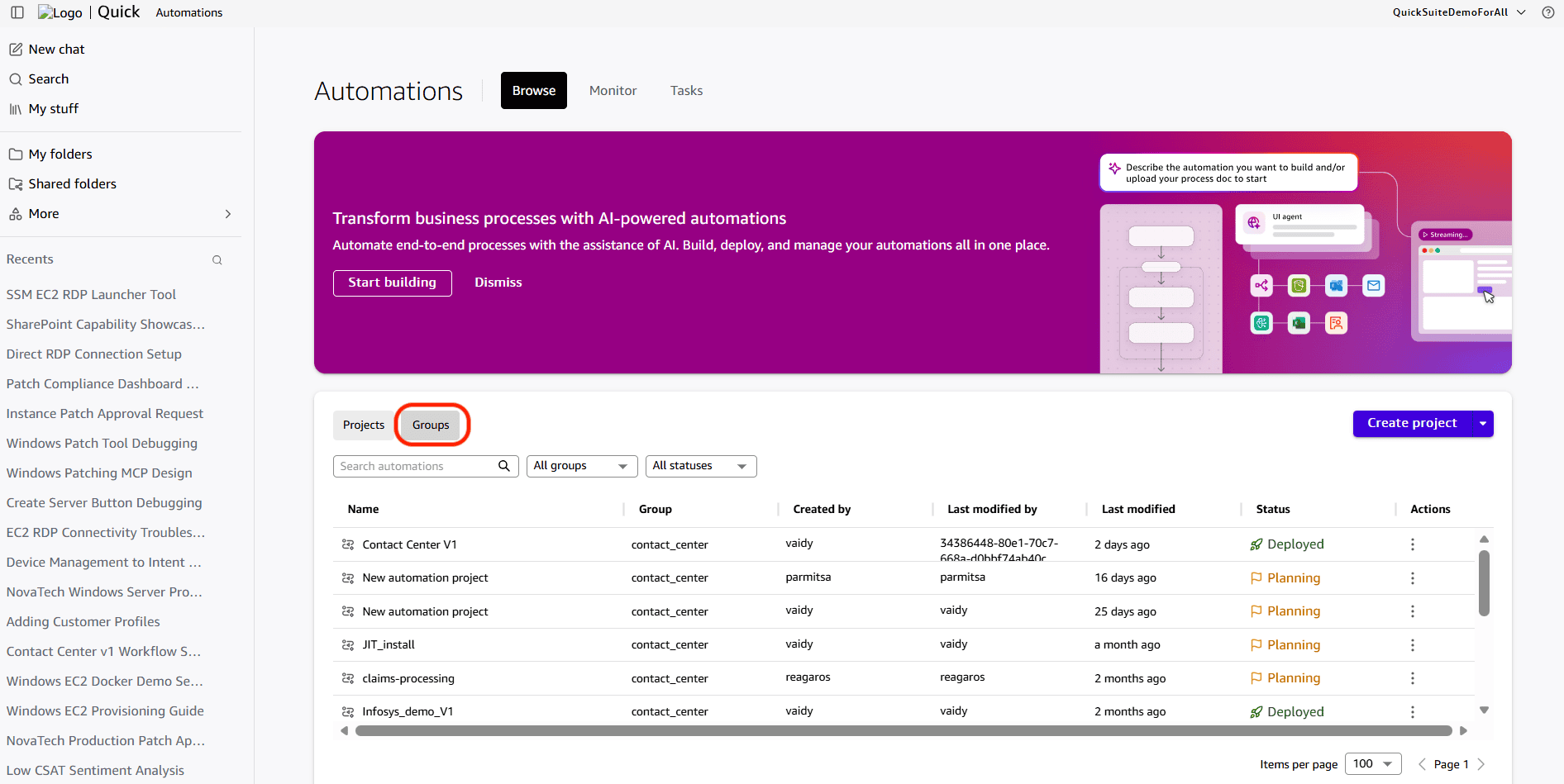Go to next page arrow
Screen dimensions: 1564x784
[x=1481, y=764]
